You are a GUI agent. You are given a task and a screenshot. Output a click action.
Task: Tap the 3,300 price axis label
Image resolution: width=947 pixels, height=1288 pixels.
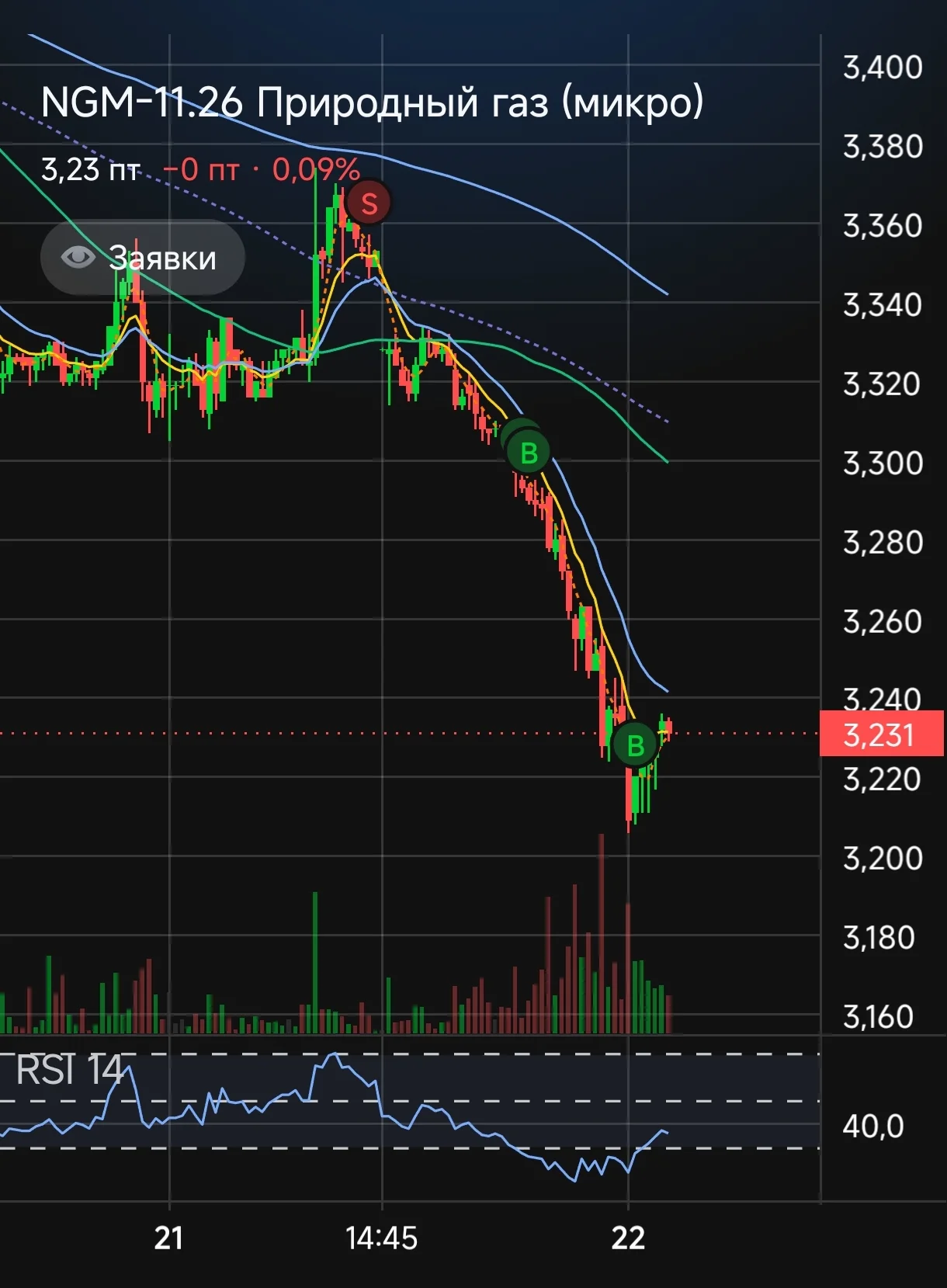[883, 463]
